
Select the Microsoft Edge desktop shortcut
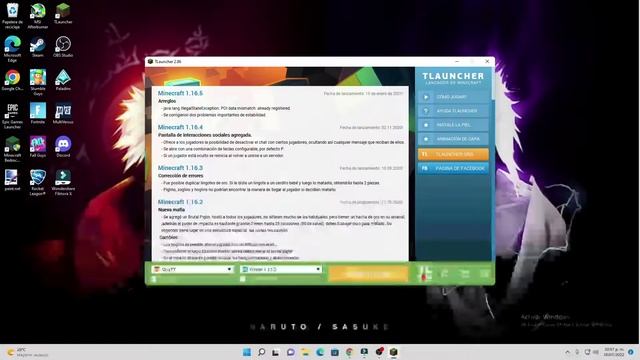click(13, 49)
